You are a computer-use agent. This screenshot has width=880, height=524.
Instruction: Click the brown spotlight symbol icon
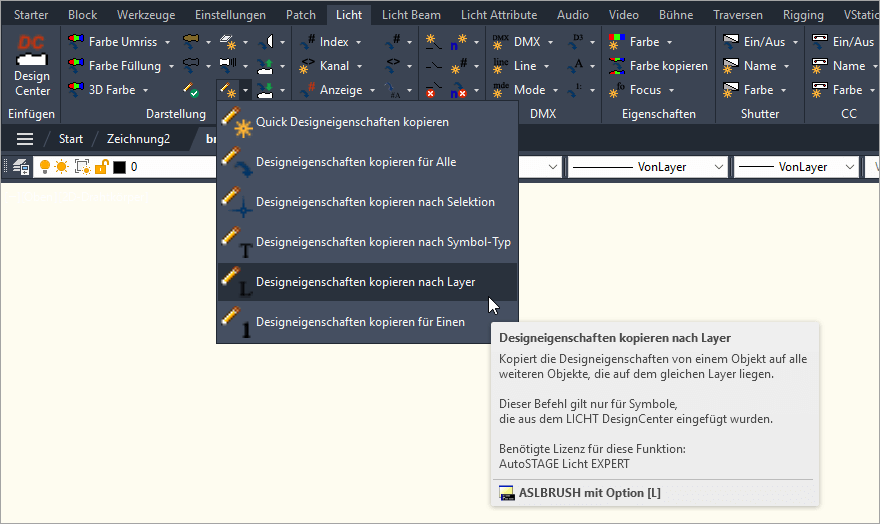[x=191, y=40]
